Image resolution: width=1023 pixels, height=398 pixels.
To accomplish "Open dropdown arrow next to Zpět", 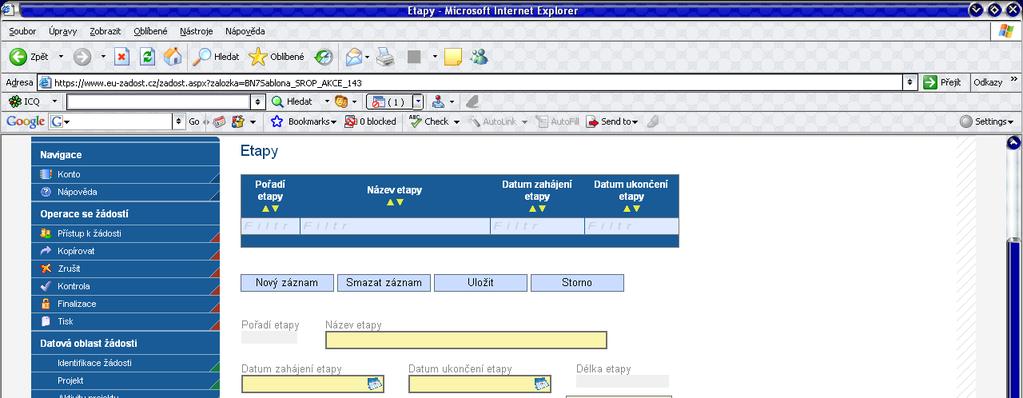I will pyautogui.click(x=61, y=57).
